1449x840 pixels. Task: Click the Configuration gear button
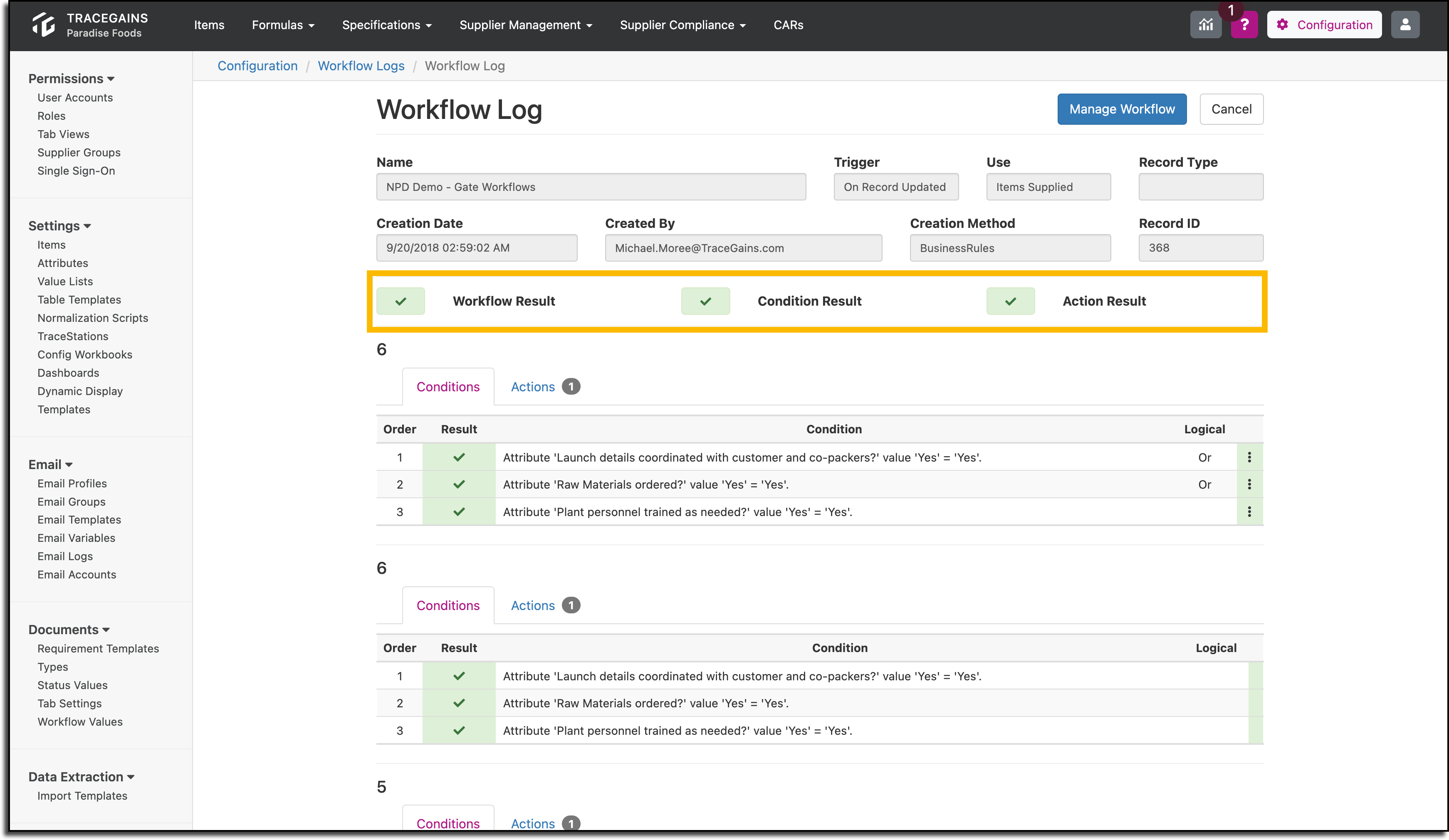point(1324,25)
